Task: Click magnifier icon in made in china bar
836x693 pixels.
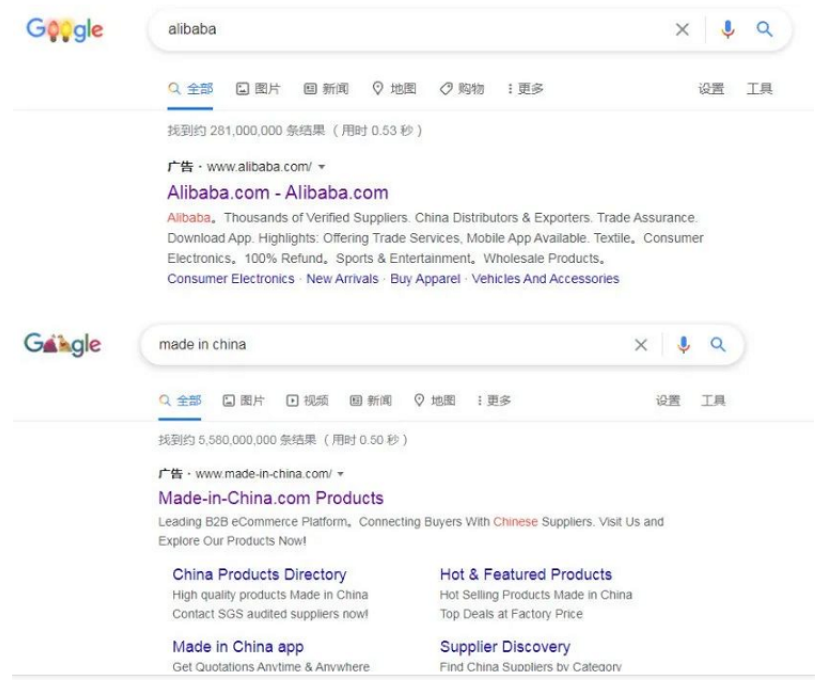Action: coord(718,344)
